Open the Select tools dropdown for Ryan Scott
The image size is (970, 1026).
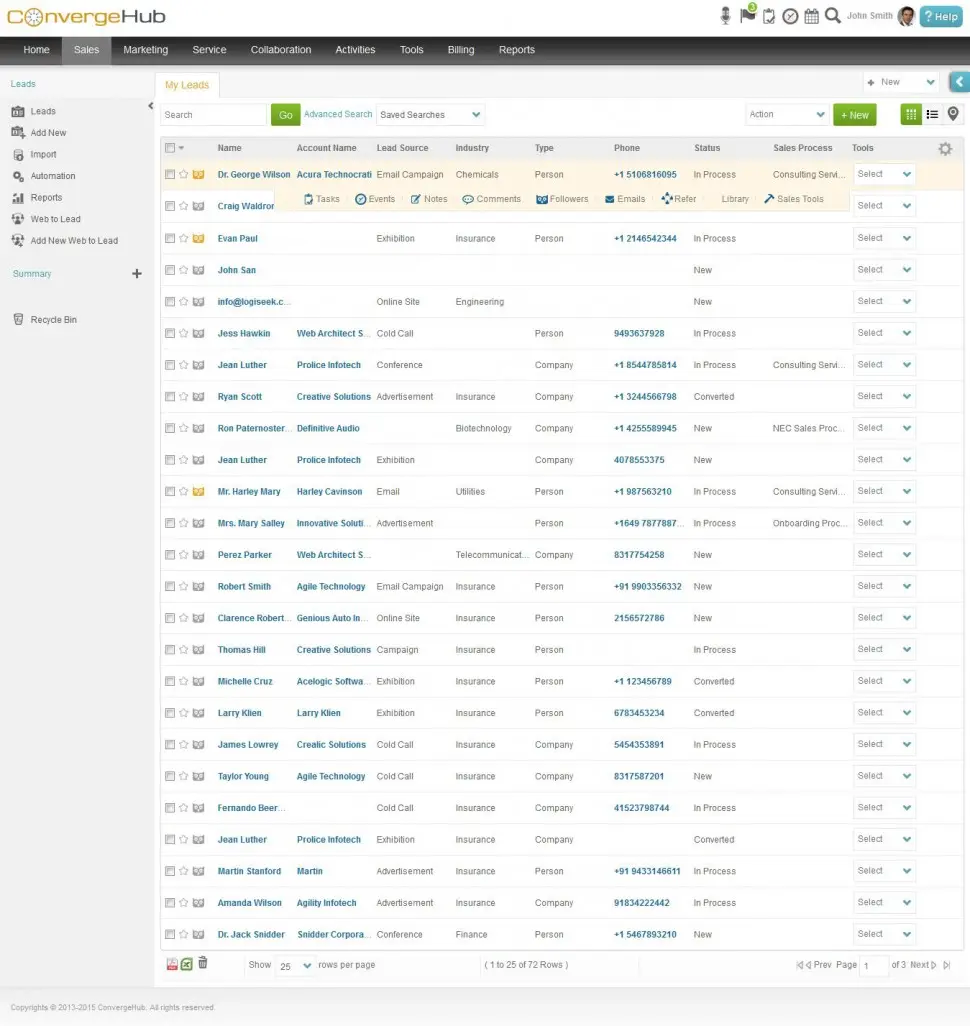884,396
